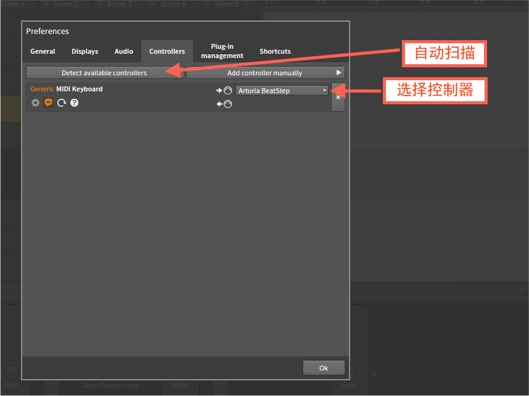The width and height of the screenshot is (529, 396).
Task: Select the Controllers tab
Action: pos(167,51)
